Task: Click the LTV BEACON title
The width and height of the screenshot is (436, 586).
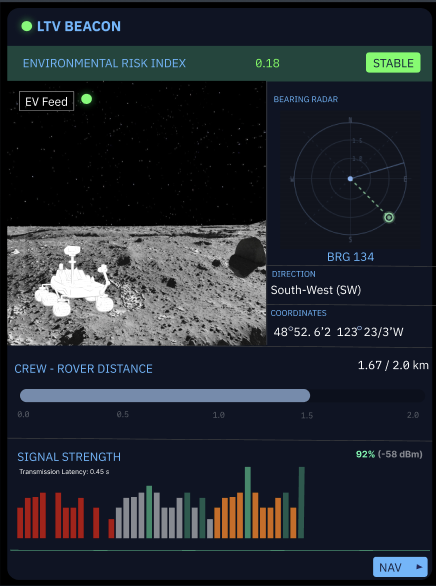Action: pyautogui.click(x=79, y=27)
